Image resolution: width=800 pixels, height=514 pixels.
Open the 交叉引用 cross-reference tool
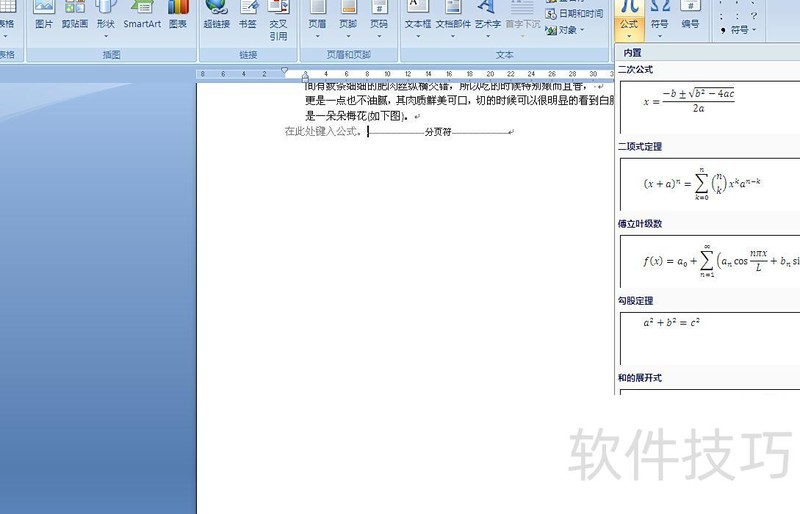[x=279, y=20]
